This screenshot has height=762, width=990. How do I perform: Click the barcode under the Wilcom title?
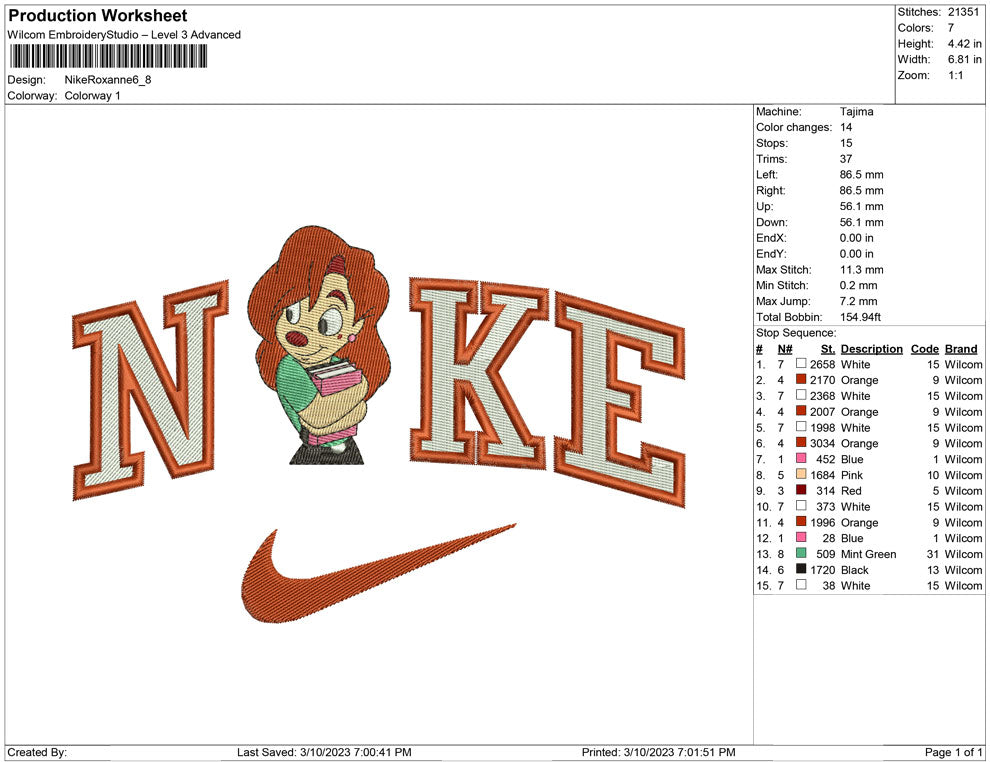108,57
